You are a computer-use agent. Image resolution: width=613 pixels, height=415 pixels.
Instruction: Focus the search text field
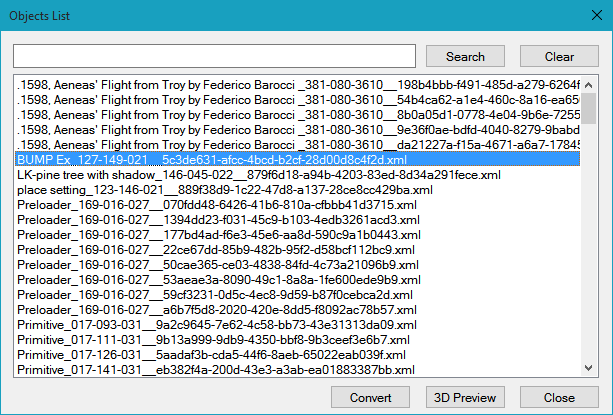(x=215, y=56)
